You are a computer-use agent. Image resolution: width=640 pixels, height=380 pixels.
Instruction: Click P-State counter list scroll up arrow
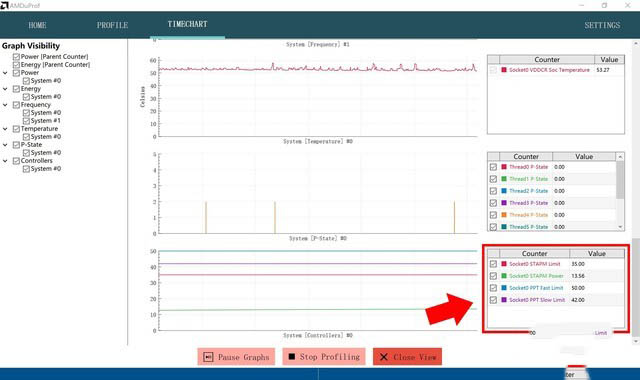pyautogui.click(x=620, y=157)
